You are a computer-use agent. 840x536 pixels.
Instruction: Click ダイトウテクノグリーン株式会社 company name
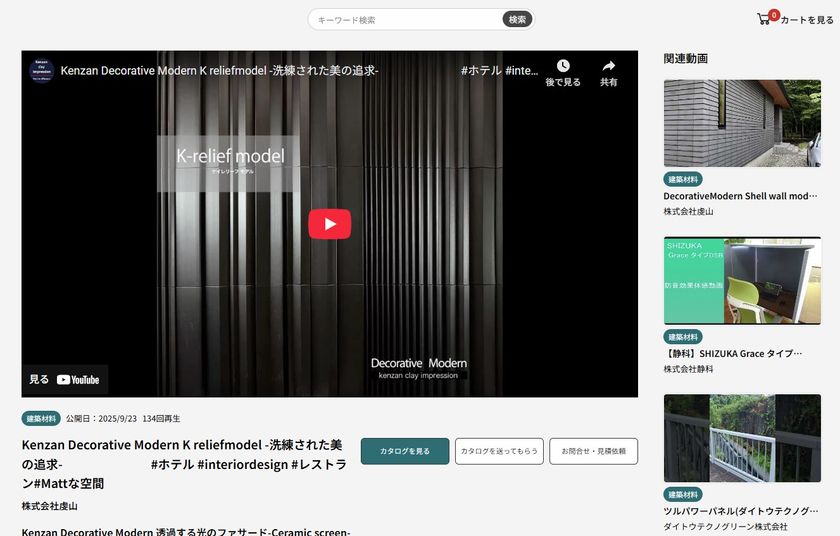point(725,526)
